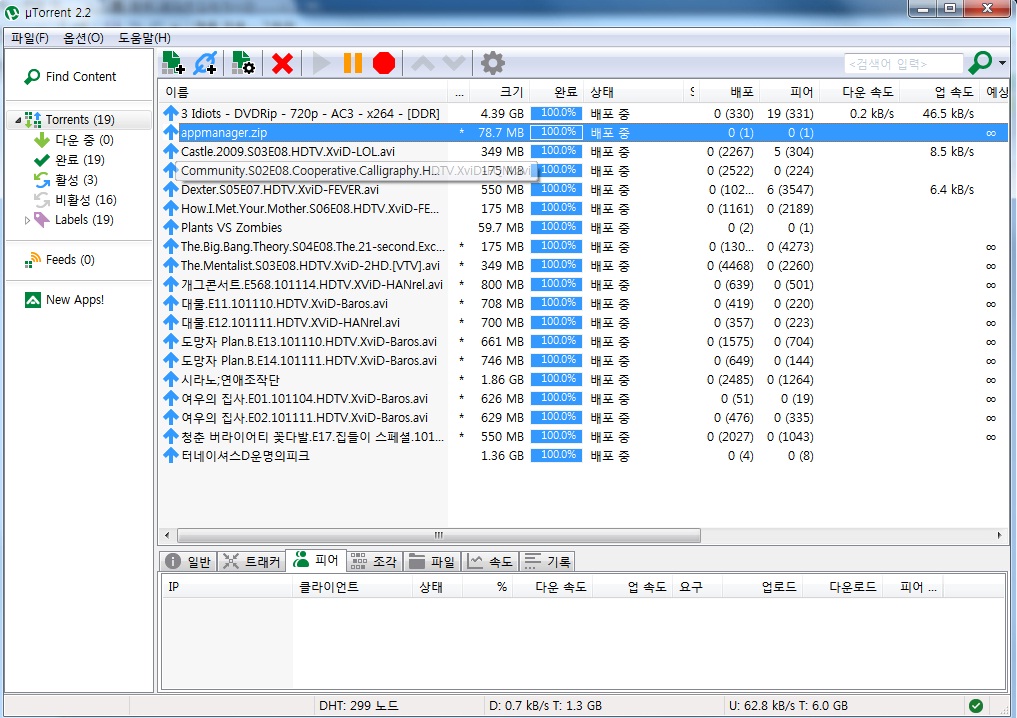
Task: Click Create New Torrent toolbar icon
Action: click(243, 63)
